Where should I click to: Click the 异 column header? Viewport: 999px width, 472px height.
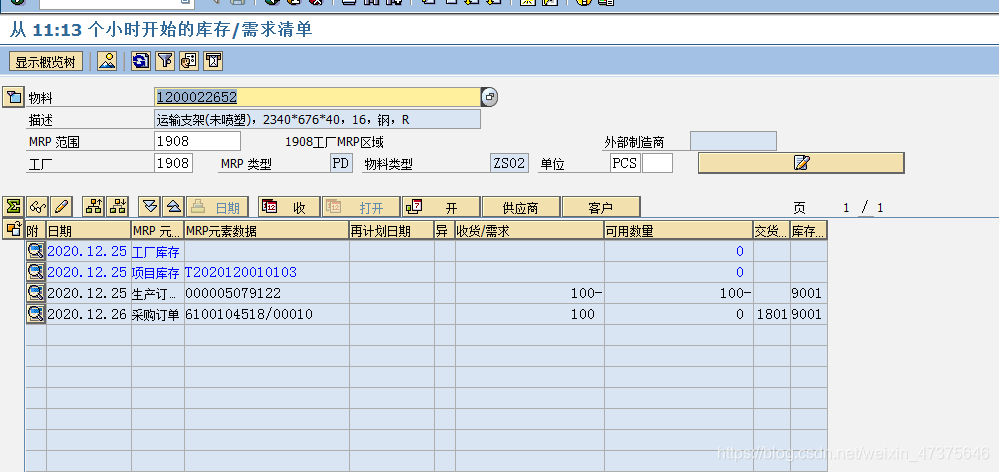tap(445, 231)
